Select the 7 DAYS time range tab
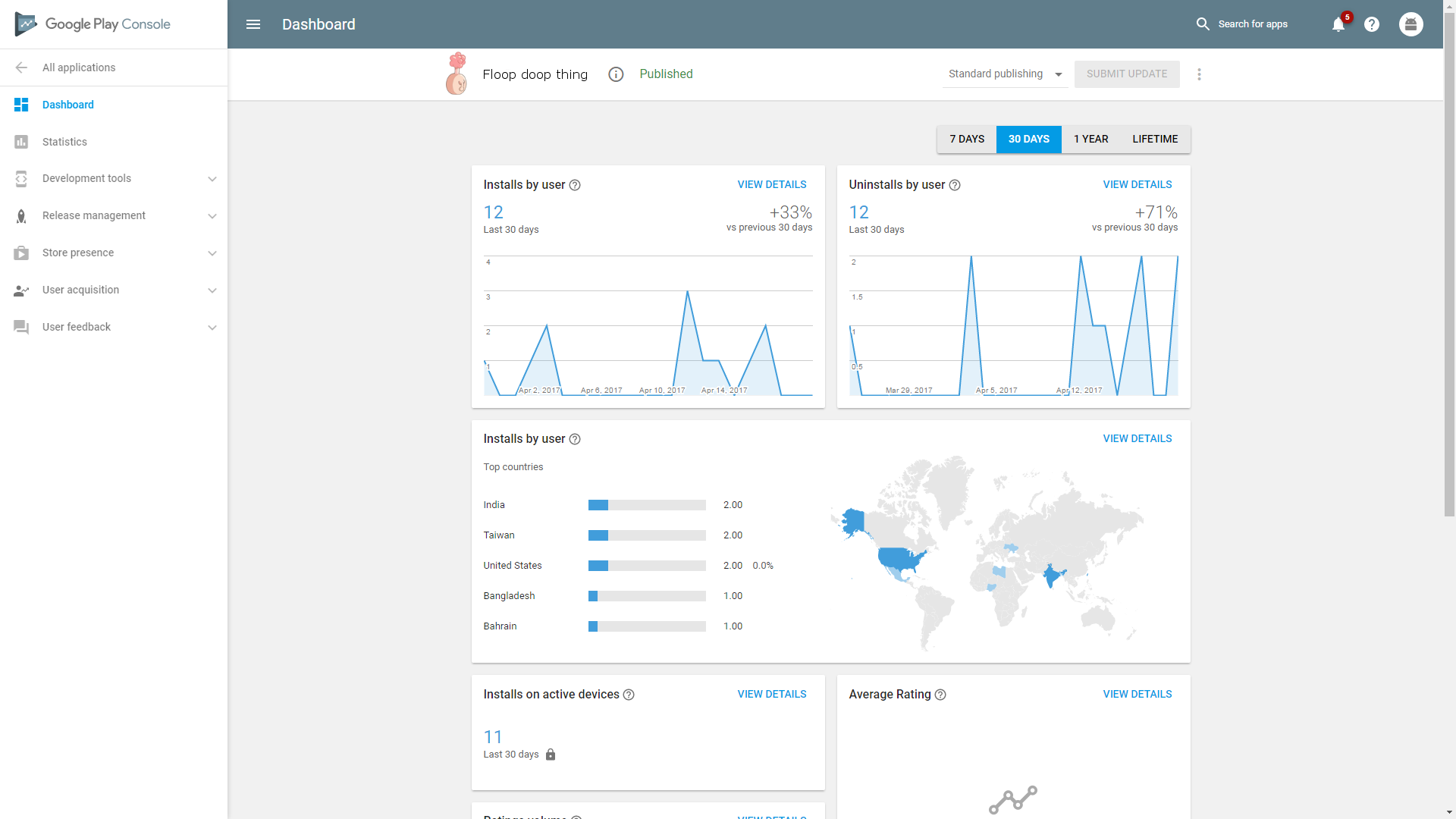 (x=966, y=139)
